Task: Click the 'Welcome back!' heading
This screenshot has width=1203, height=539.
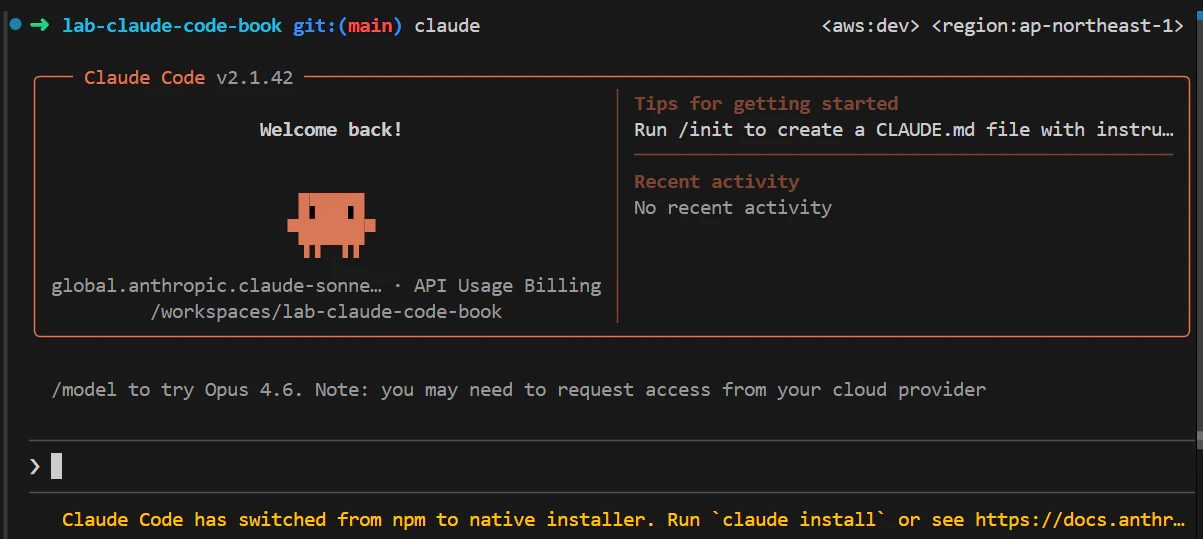Action: (x=331, y=129)
